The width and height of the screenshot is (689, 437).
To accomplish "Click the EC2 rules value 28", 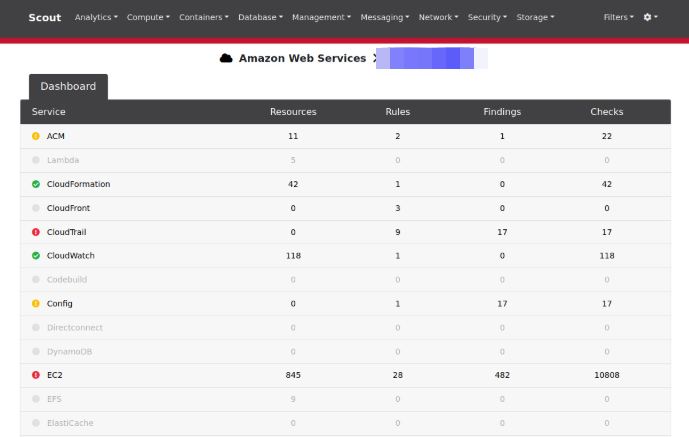I will click(x=398, y=375).
